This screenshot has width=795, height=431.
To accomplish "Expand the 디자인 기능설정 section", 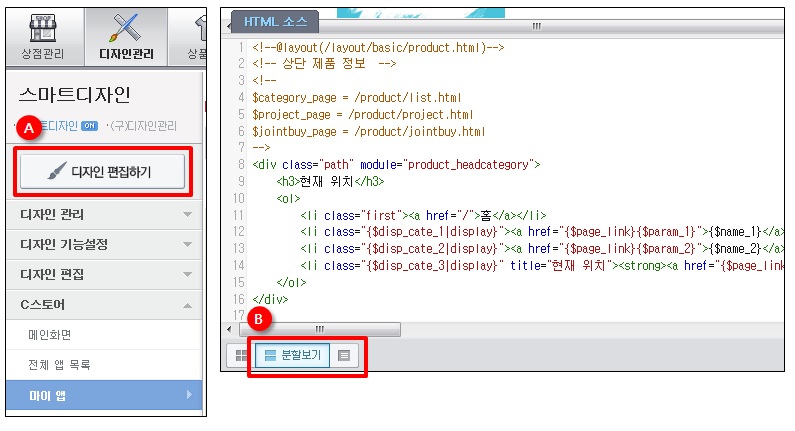I will pos(104,244).
